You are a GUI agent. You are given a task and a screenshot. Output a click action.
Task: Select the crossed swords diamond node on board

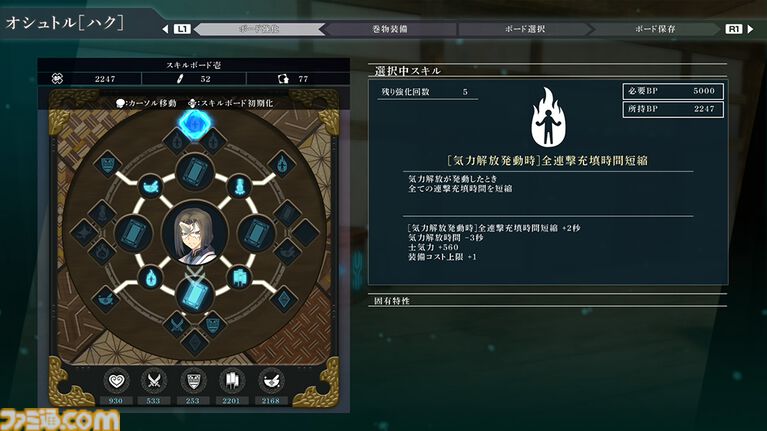point(177,324)
